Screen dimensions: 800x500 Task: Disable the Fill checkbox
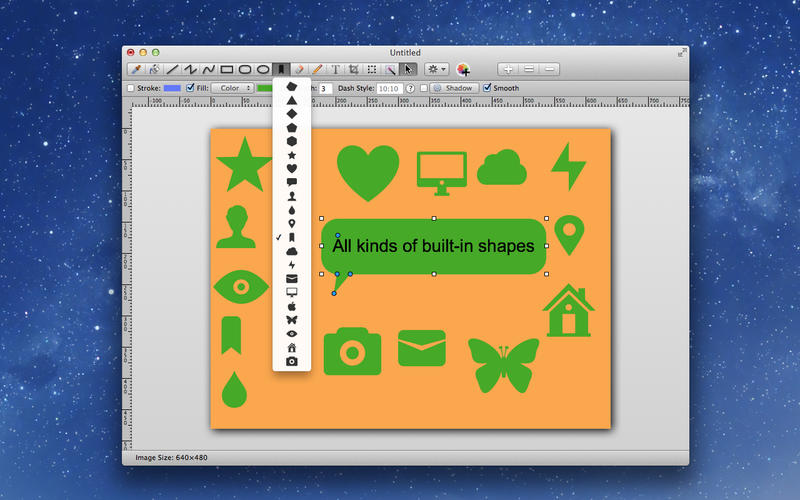click(x=191, y=88)
